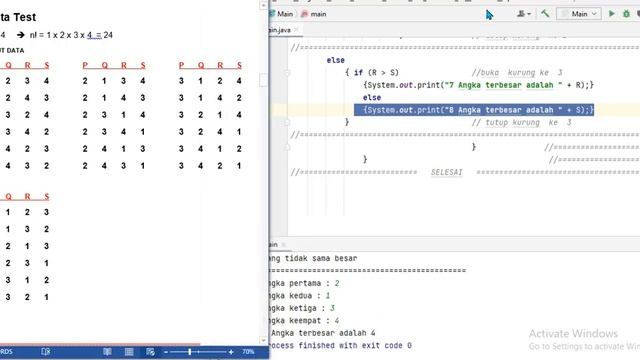The image size is (640, 360).
Task: Adjust the Word zoom slider handle
Action: pos(189,352)
